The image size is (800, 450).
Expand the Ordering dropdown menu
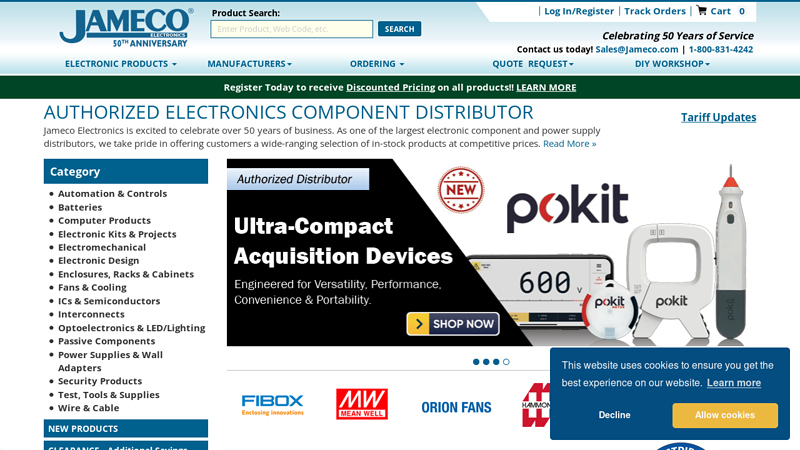tap(377, 64)
